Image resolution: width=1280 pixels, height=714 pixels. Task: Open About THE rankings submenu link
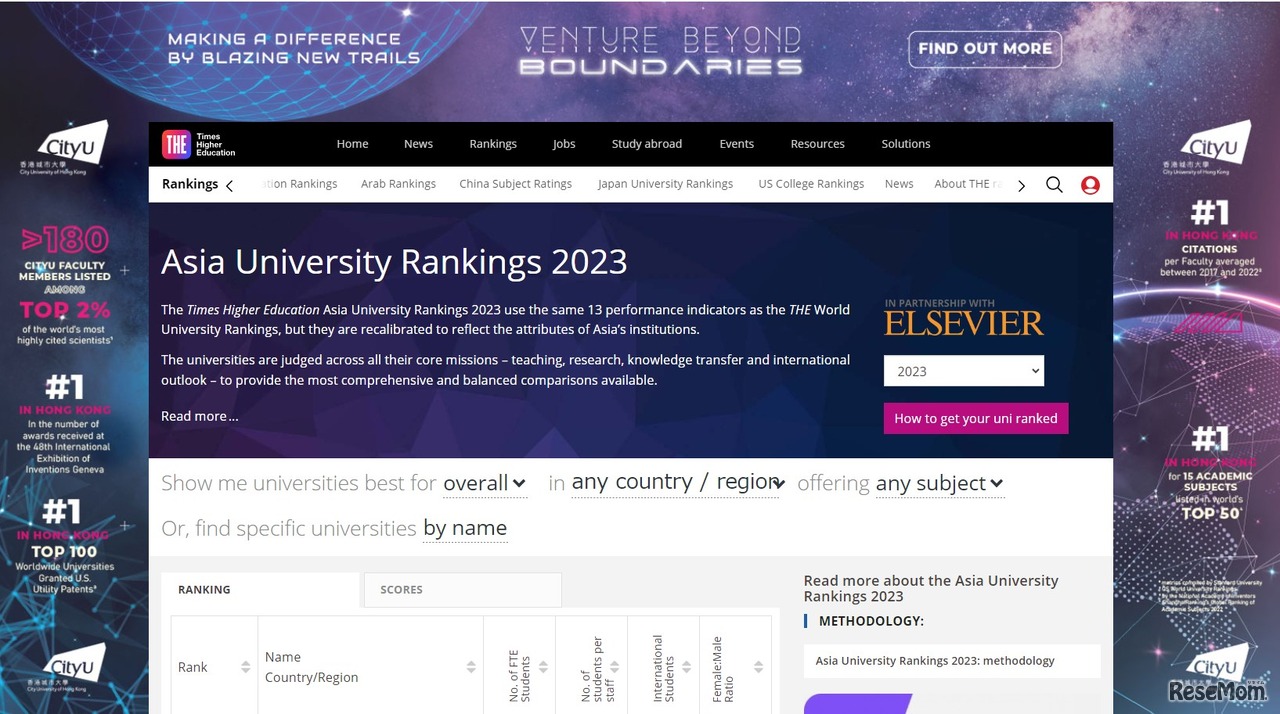[x=969, y=184]
